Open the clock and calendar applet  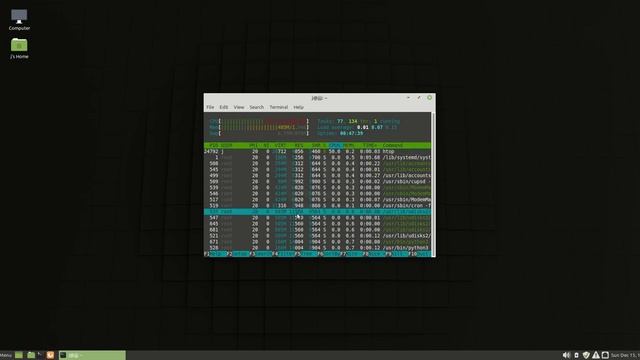coord(625,355)
